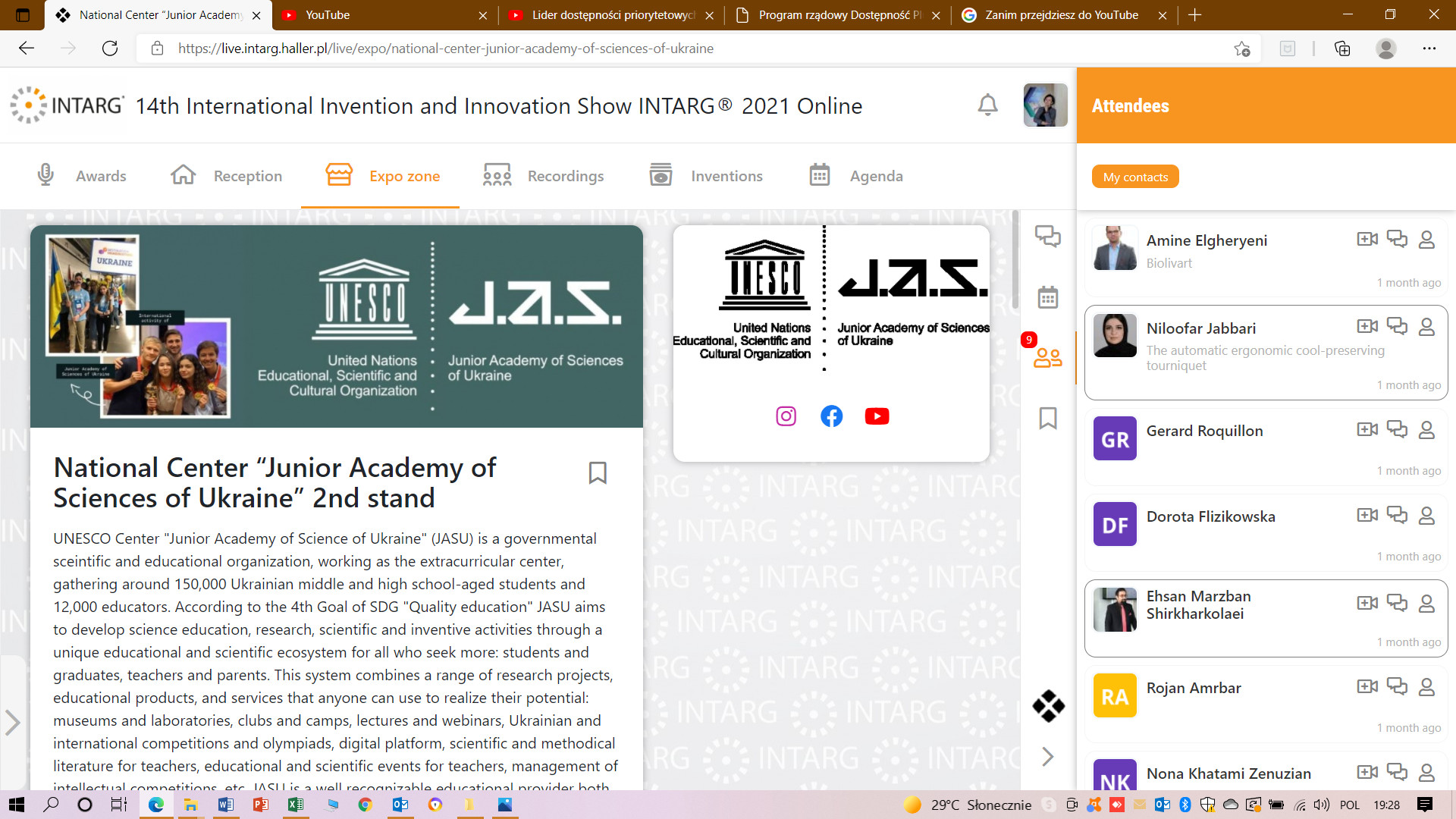Screen dimensions: 1456x819
Task: Open the chat icon in the side rail
Action: coord(1048,237)
